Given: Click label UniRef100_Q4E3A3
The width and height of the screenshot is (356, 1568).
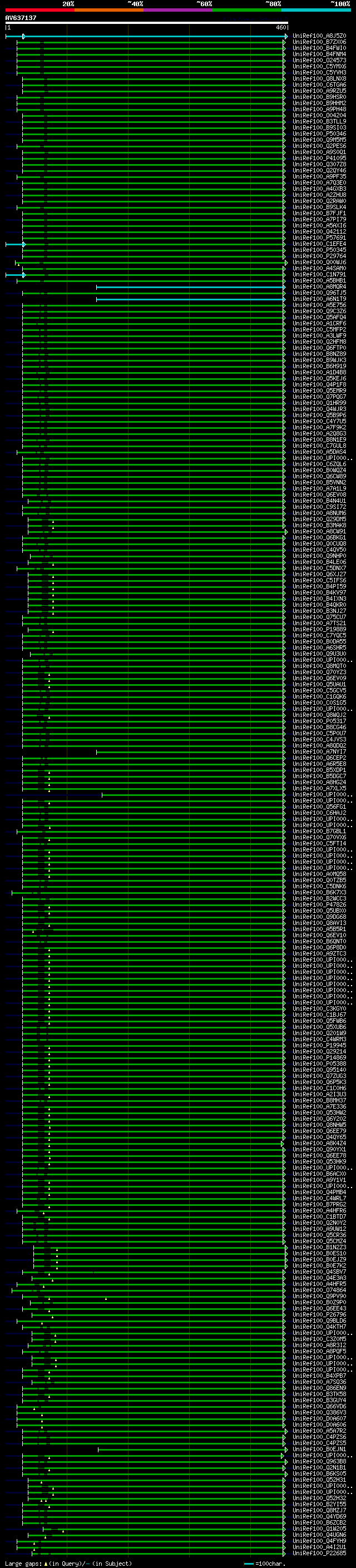Looking at the screenshot, I should point(319,1278).
